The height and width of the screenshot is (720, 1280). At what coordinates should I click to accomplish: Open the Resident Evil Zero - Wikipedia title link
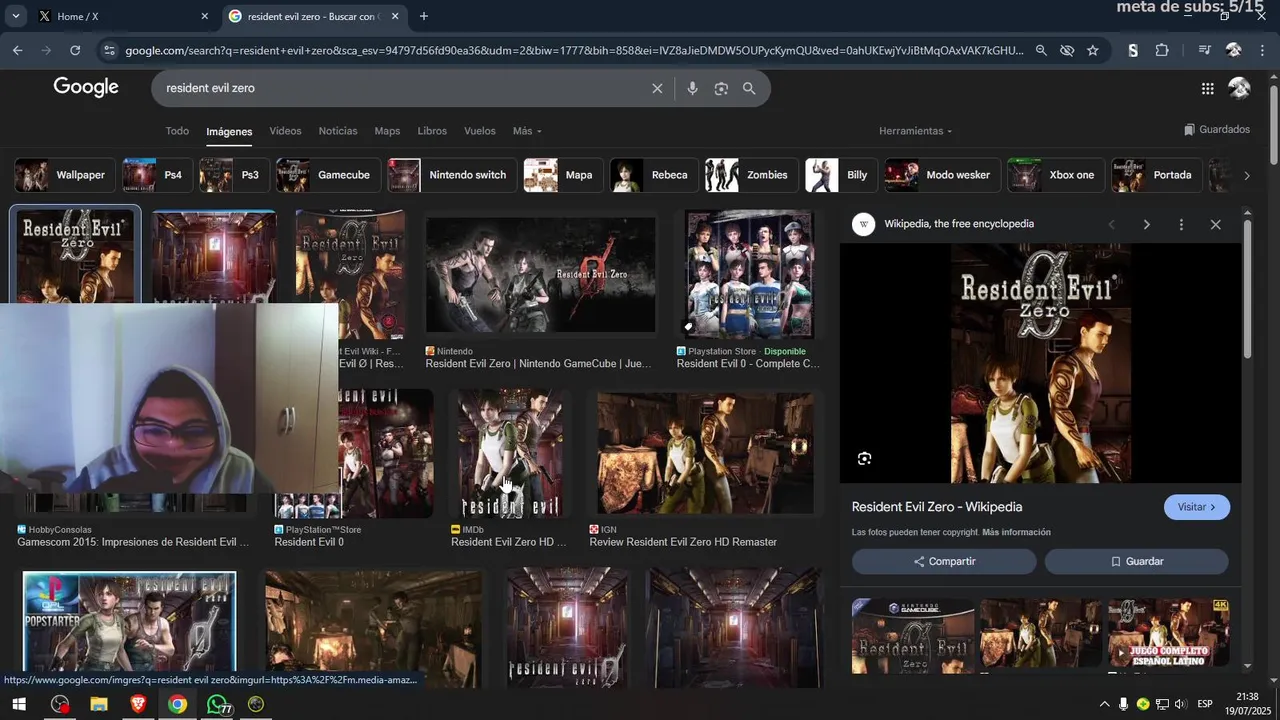(x=937, y=507)
